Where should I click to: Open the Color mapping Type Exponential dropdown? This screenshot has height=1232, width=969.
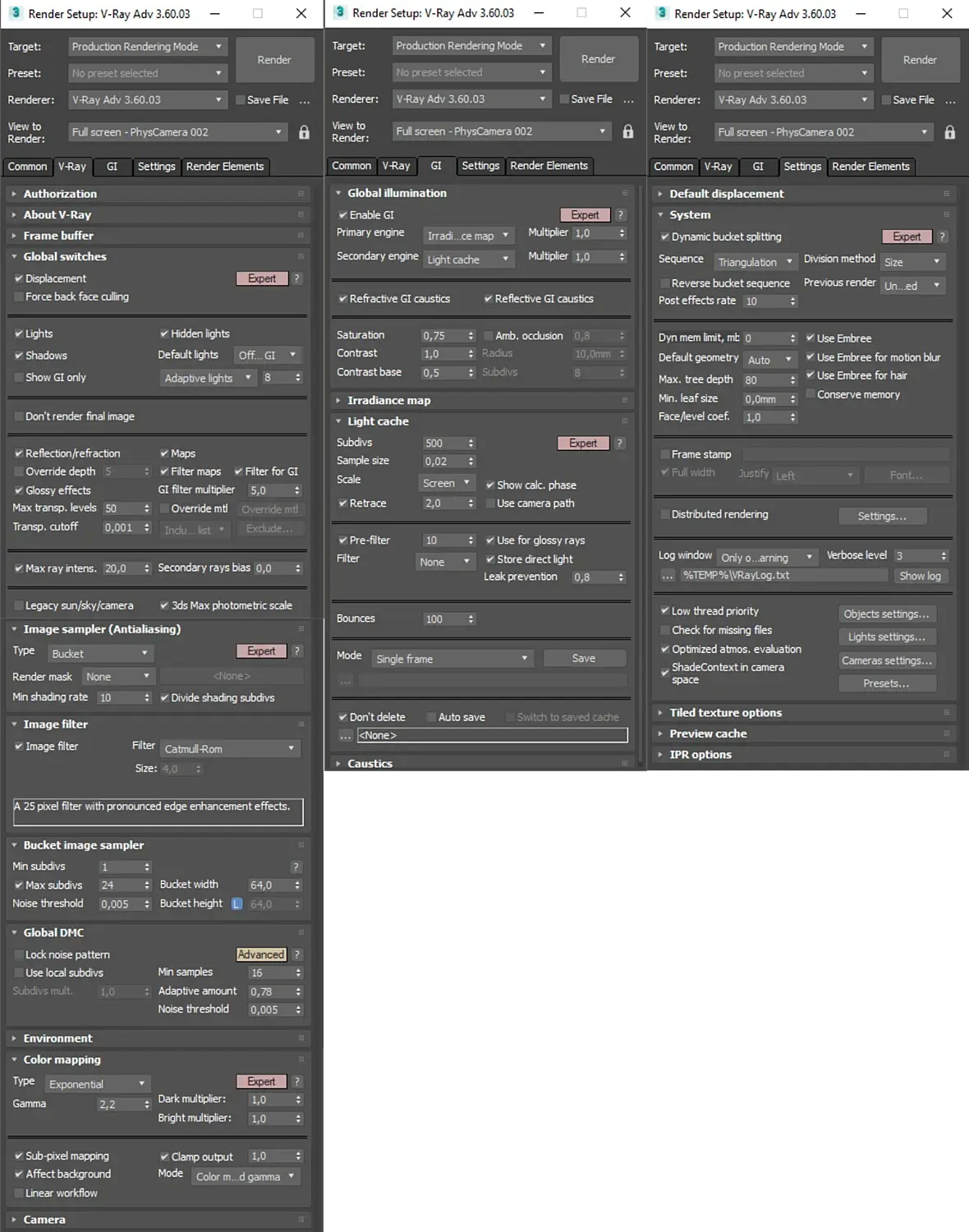[98, 1084]
